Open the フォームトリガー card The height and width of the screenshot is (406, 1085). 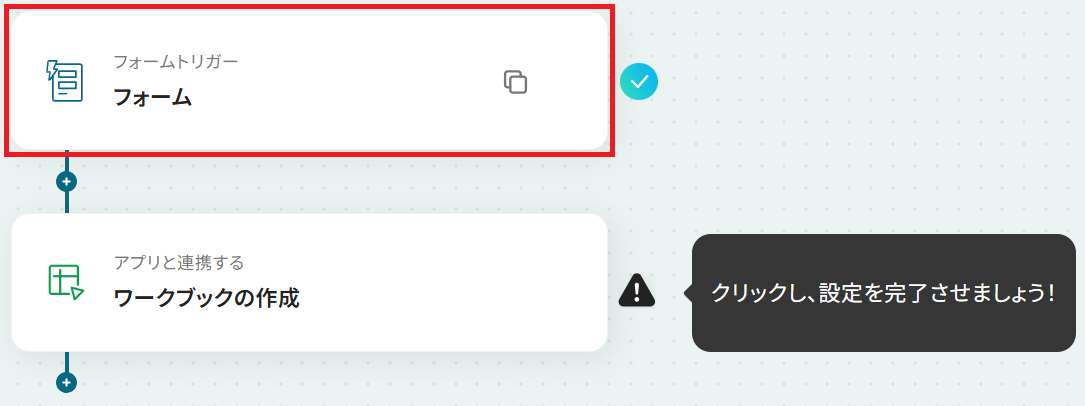[309, 81]
